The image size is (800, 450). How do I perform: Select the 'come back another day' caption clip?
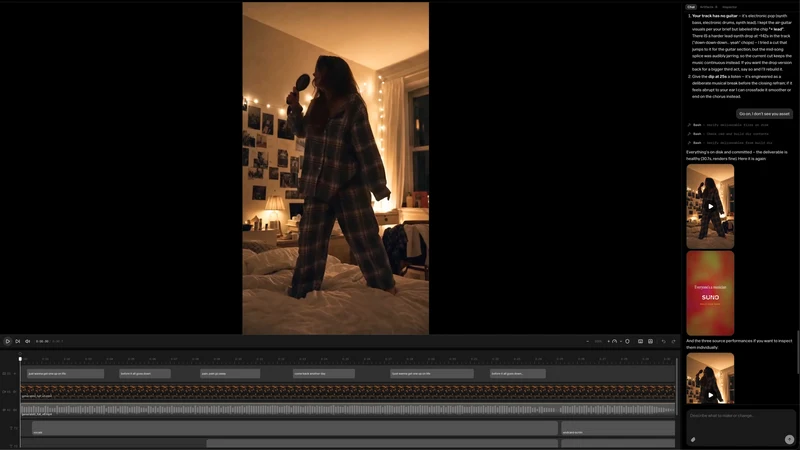pos(324,373)
